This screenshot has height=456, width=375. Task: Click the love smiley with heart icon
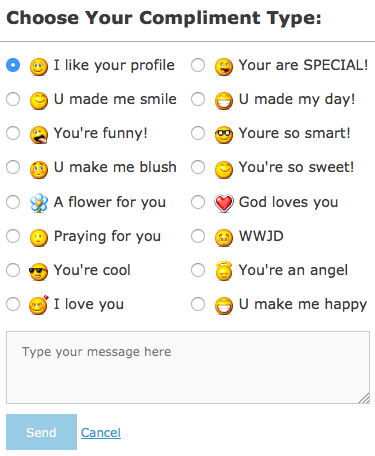click(x=39, y=305)
